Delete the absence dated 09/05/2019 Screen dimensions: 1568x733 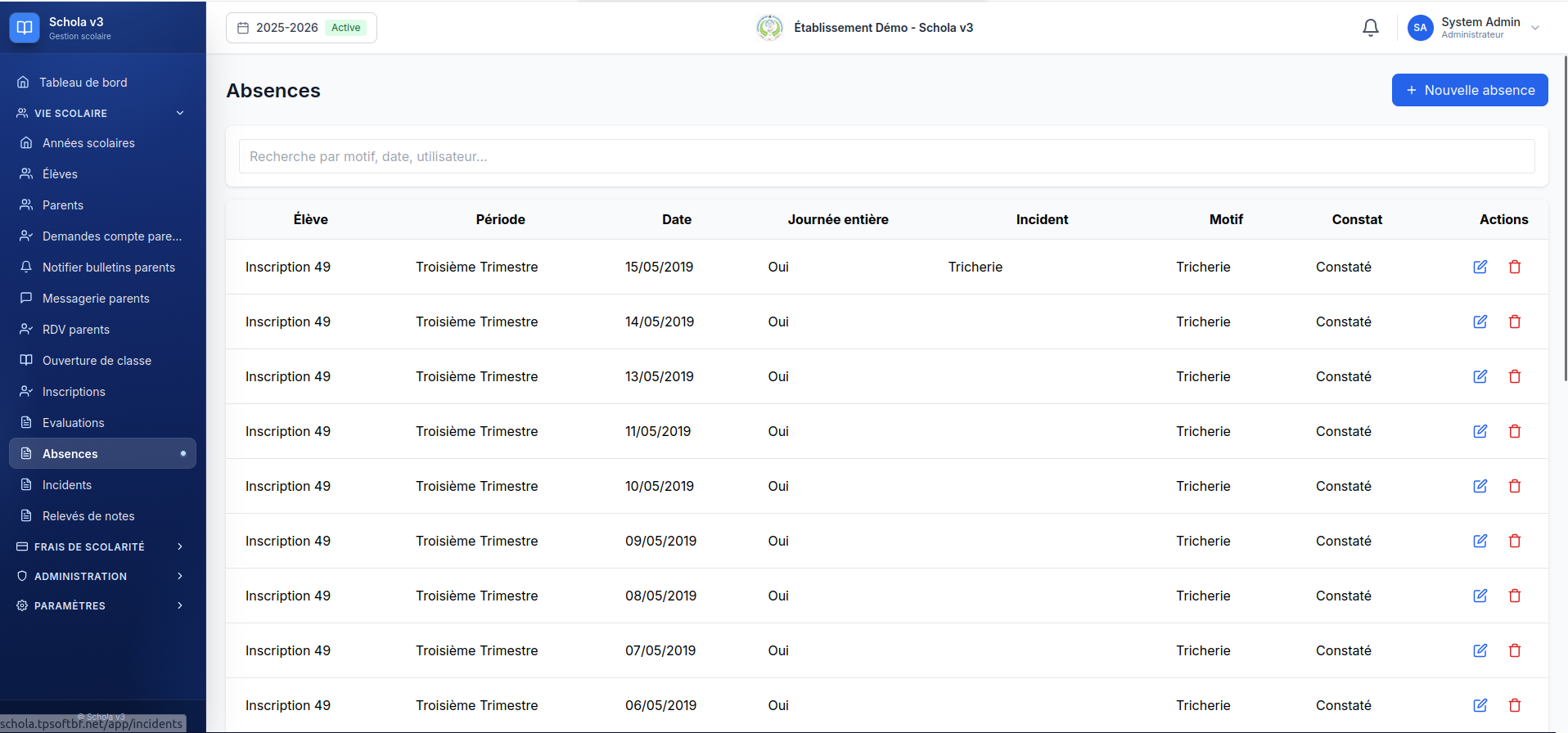pyautogui.click(x=1514, y=541)
